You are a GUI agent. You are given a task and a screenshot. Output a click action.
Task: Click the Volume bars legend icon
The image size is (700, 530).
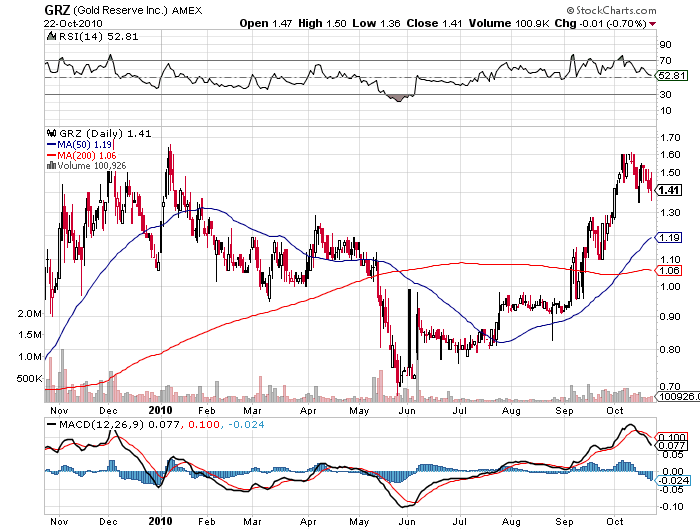[x=51, y=166]
